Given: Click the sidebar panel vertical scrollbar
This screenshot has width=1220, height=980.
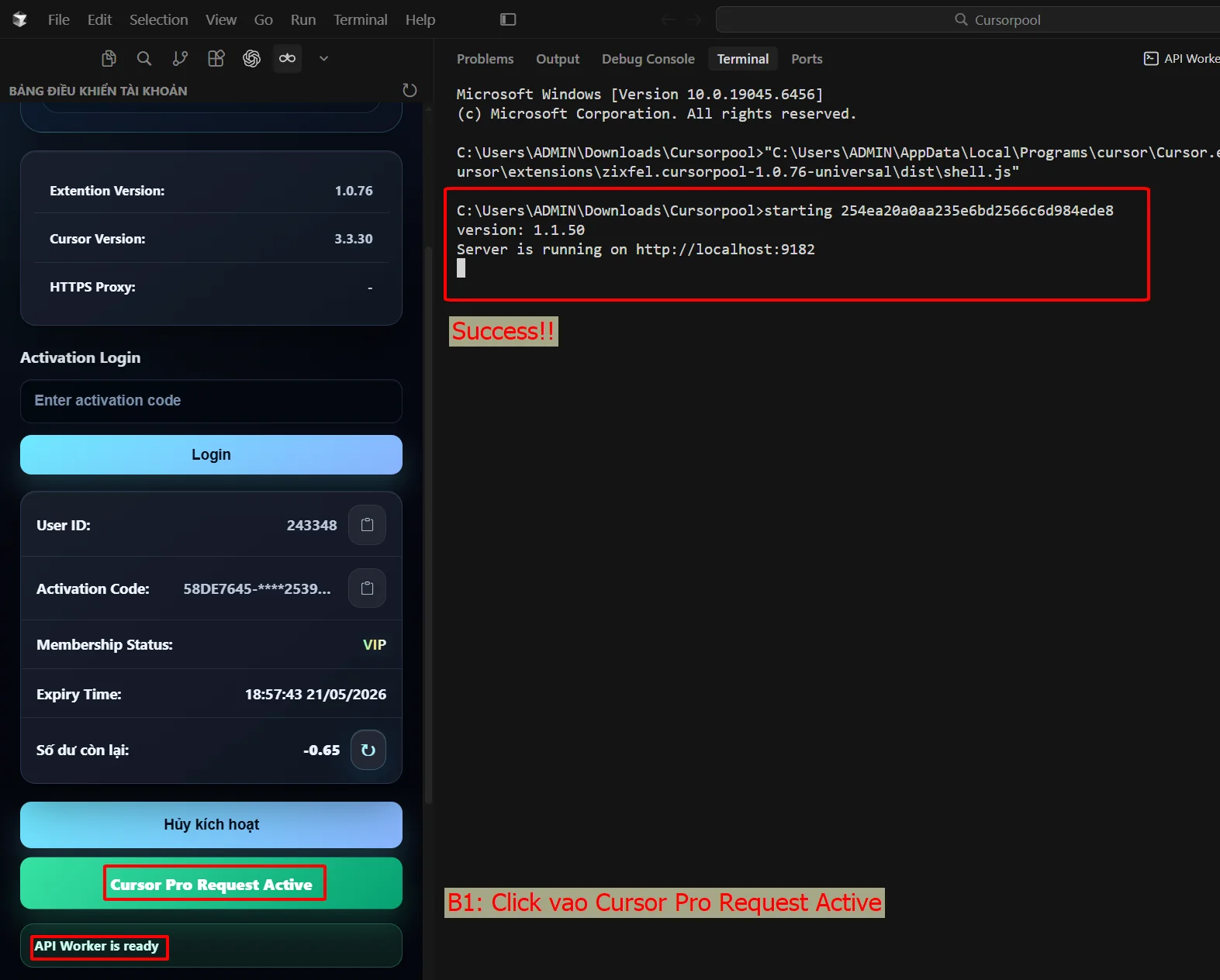Looking at the screenshot, I should coord(428,523).
